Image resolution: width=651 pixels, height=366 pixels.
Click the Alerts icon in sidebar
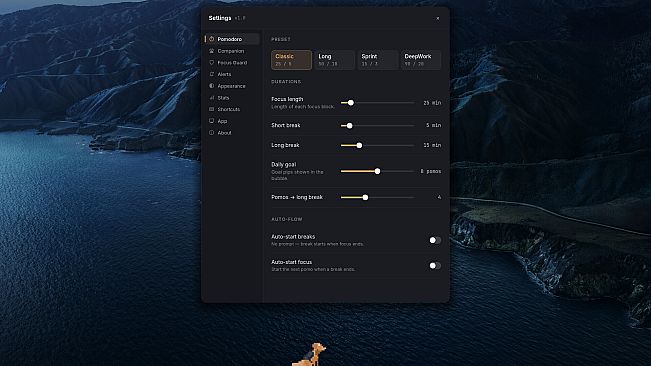[x=211, y=74]
